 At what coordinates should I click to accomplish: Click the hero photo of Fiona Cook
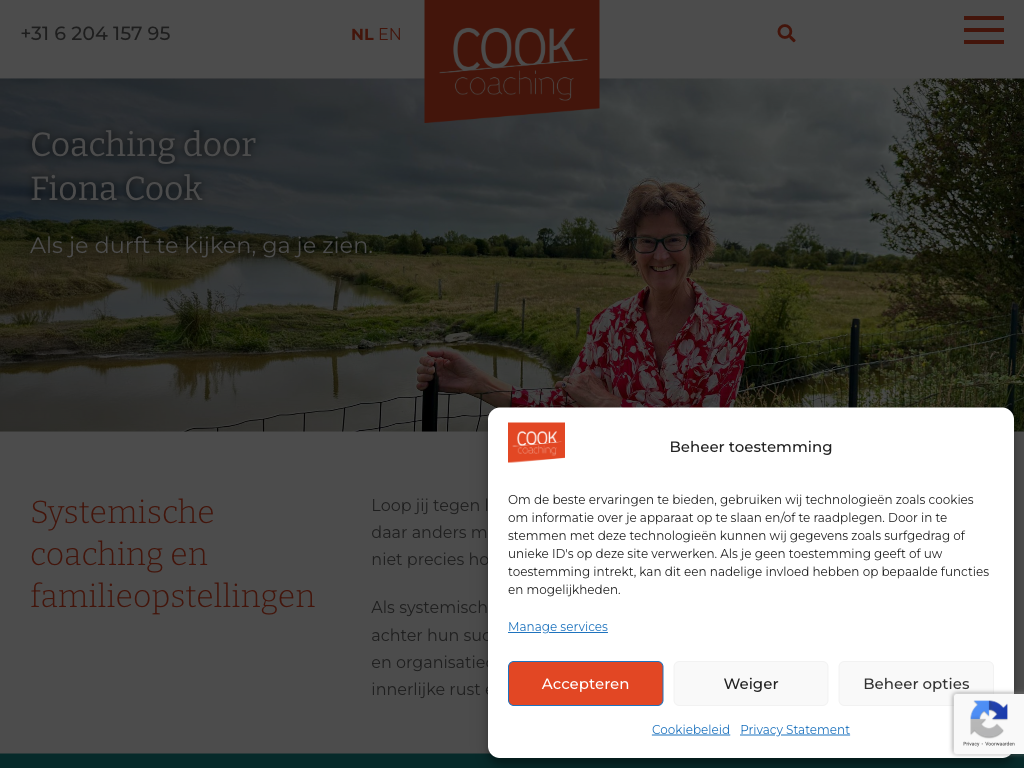[x=512, y=255]
